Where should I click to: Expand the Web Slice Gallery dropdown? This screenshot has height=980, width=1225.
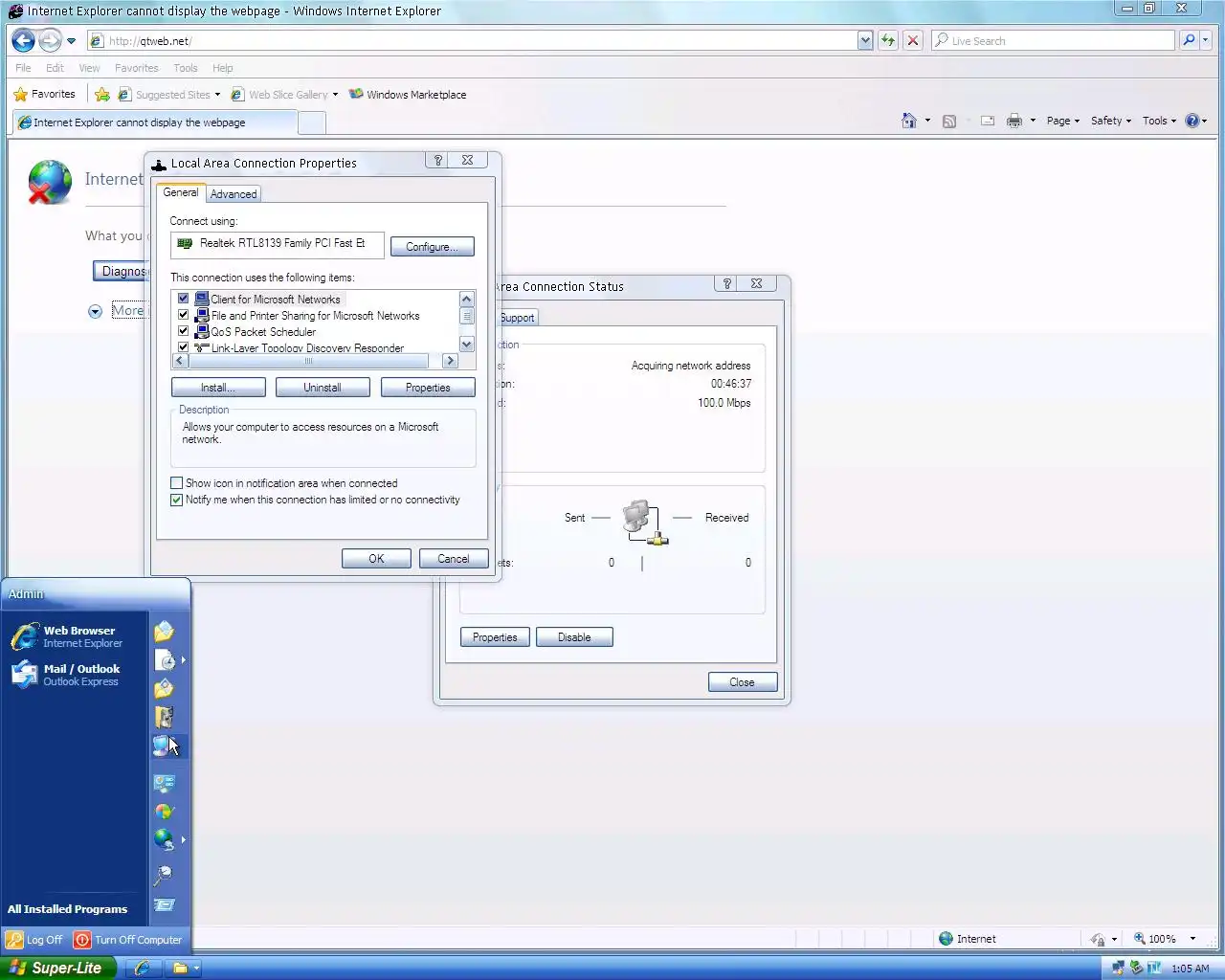335,95
